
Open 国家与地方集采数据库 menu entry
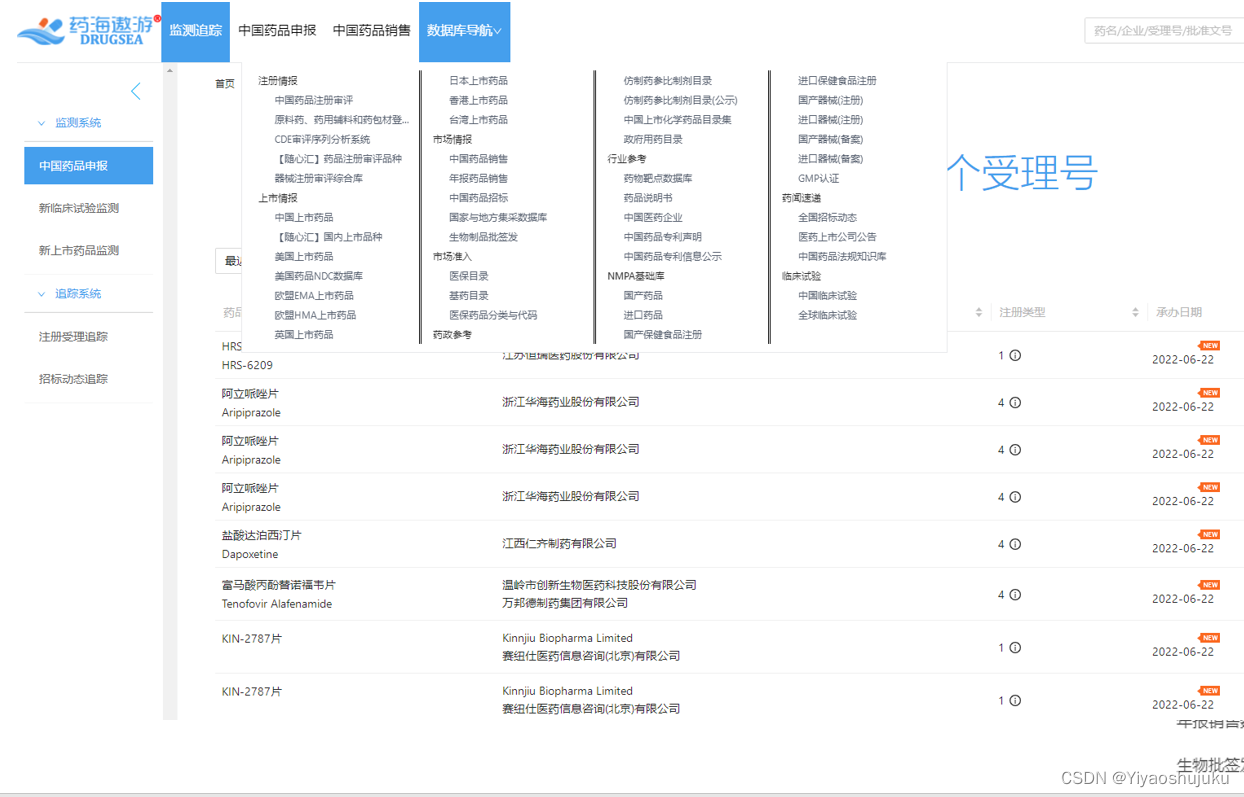coord(498,217)
